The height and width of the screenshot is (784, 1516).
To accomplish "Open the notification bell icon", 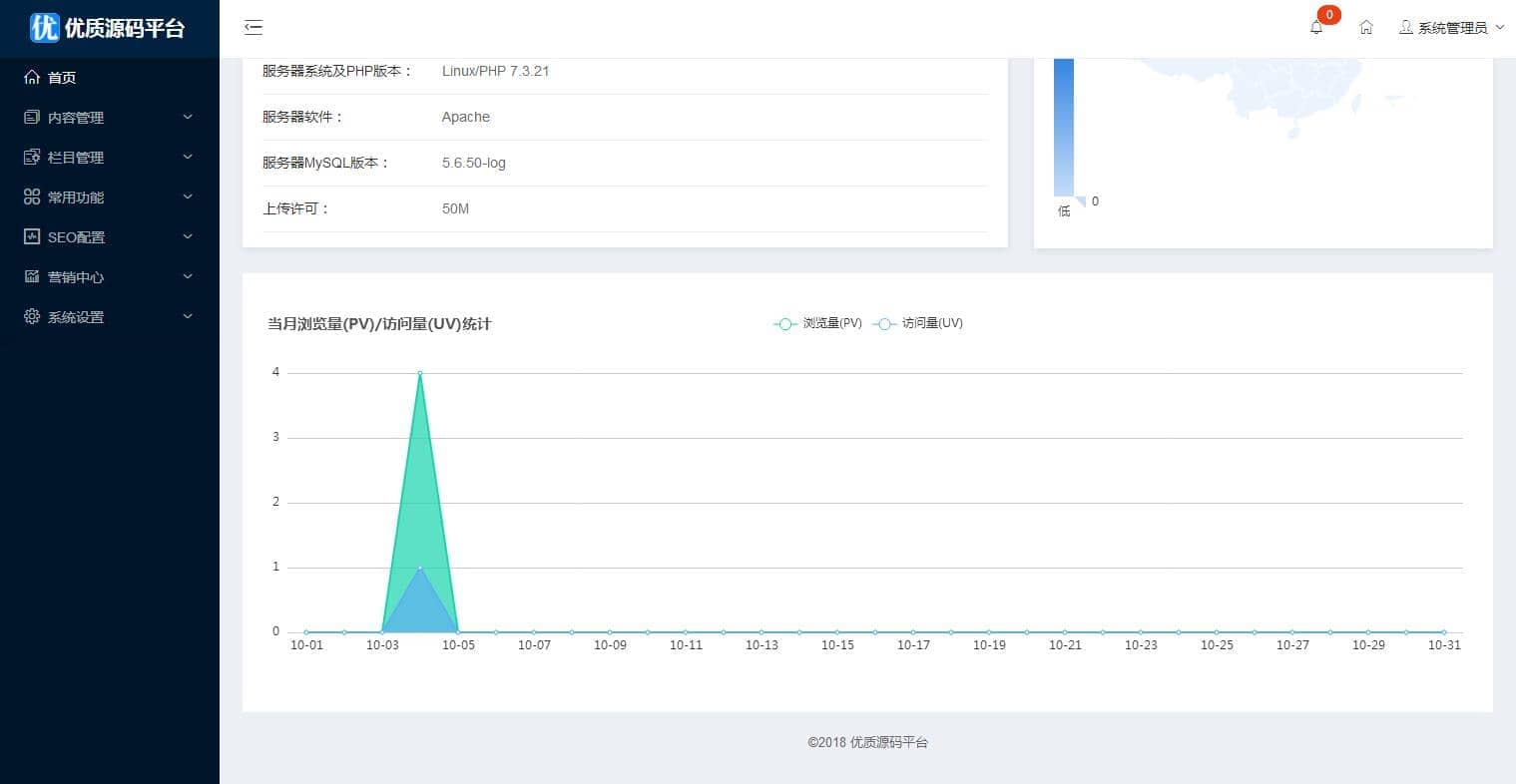I will click(1316, 28).
